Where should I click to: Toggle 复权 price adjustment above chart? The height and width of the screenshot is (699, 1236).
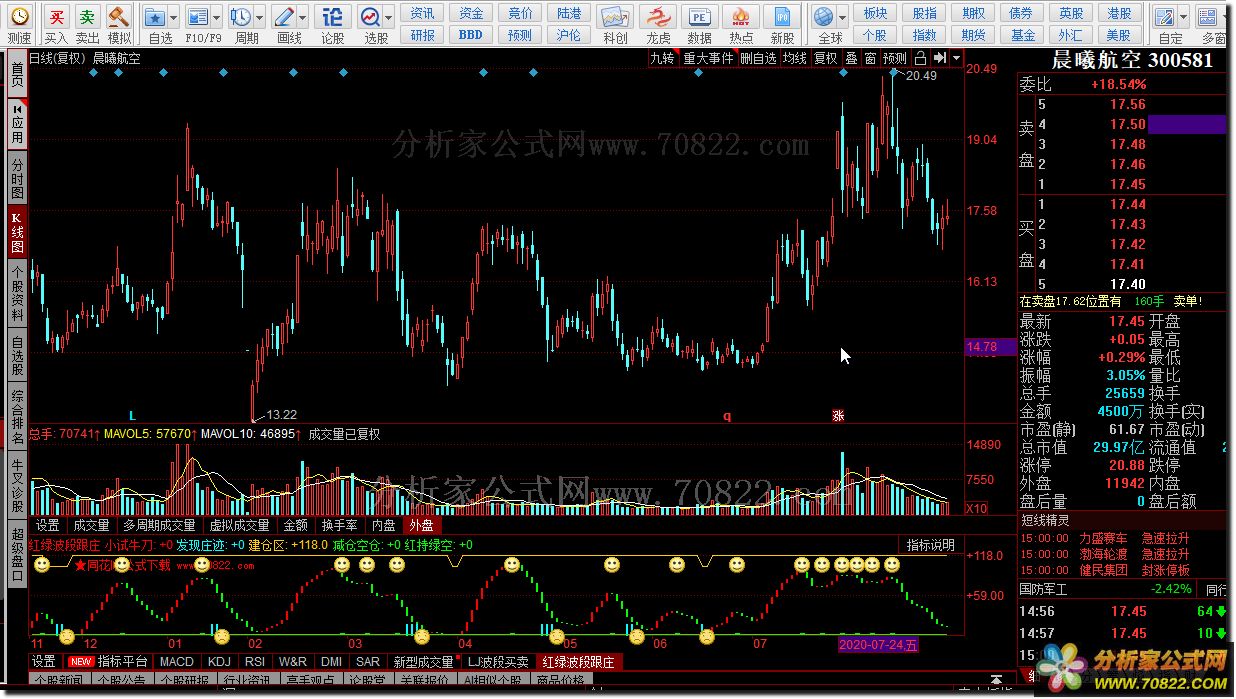[x=825, y=58]
